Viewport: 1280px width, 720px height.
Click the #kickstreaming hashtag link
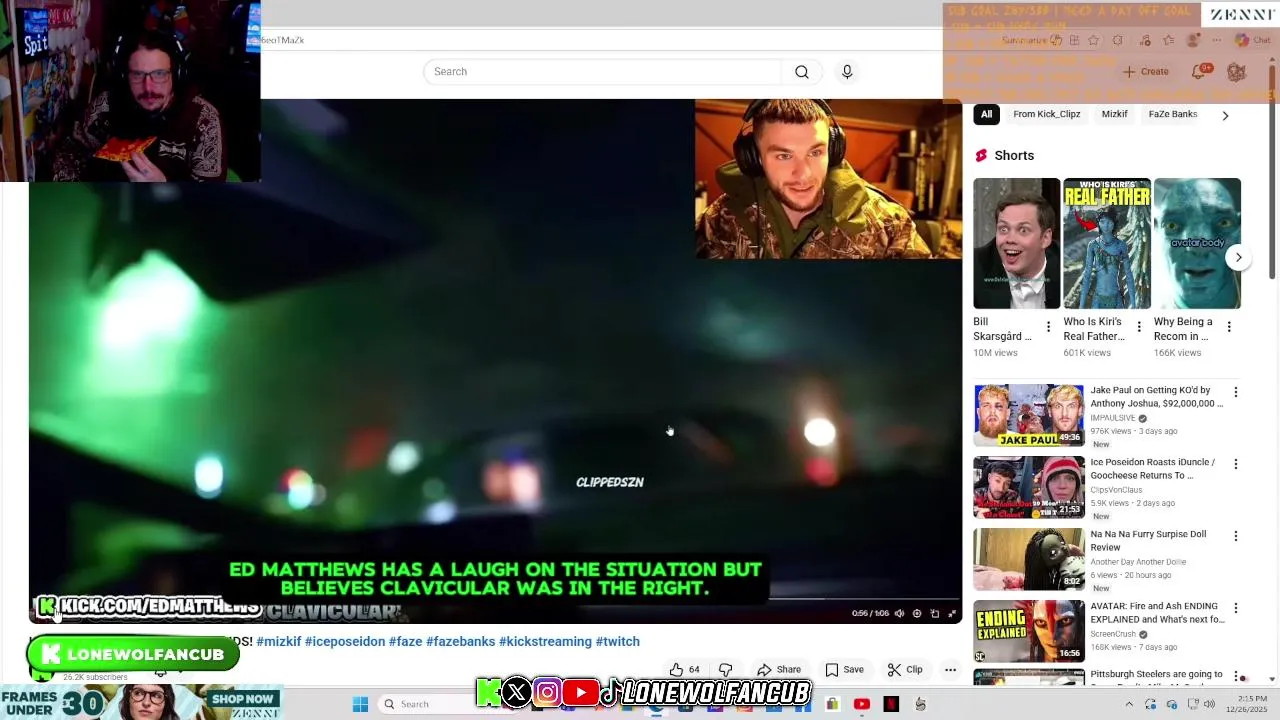coord(545,642)
